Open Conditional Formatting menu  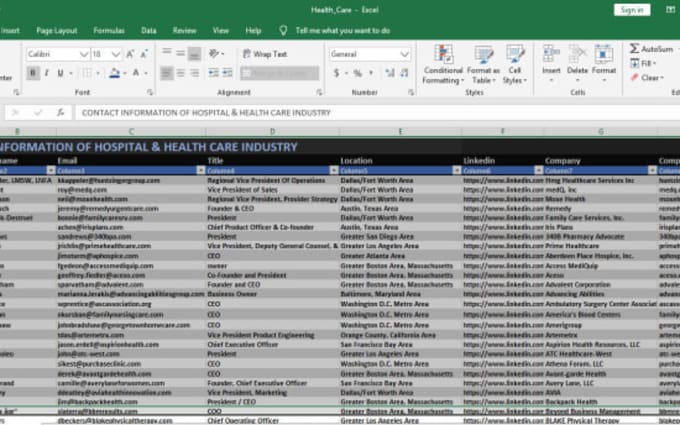click(x=443, y=65)
